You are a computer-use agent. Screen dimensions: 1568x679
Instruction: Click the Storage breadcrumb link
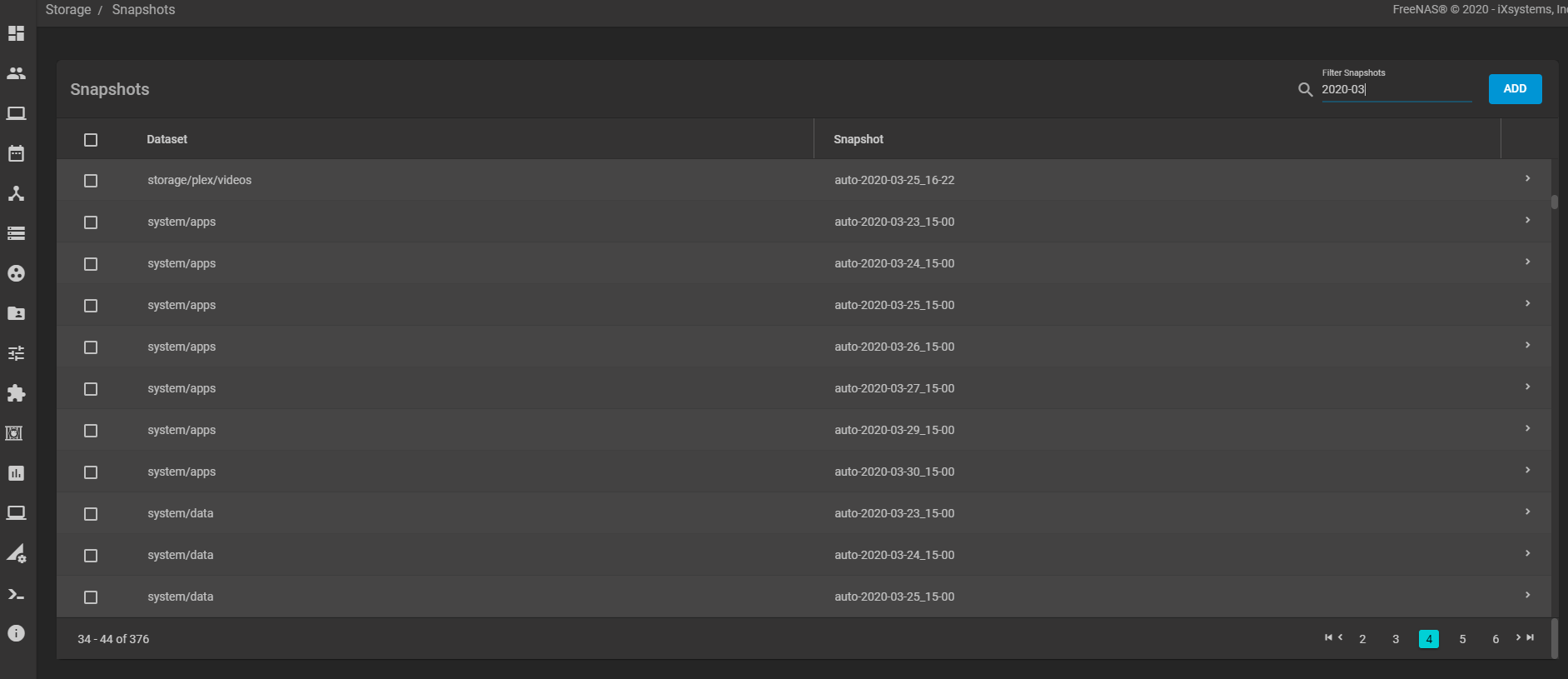click(68, 10)
